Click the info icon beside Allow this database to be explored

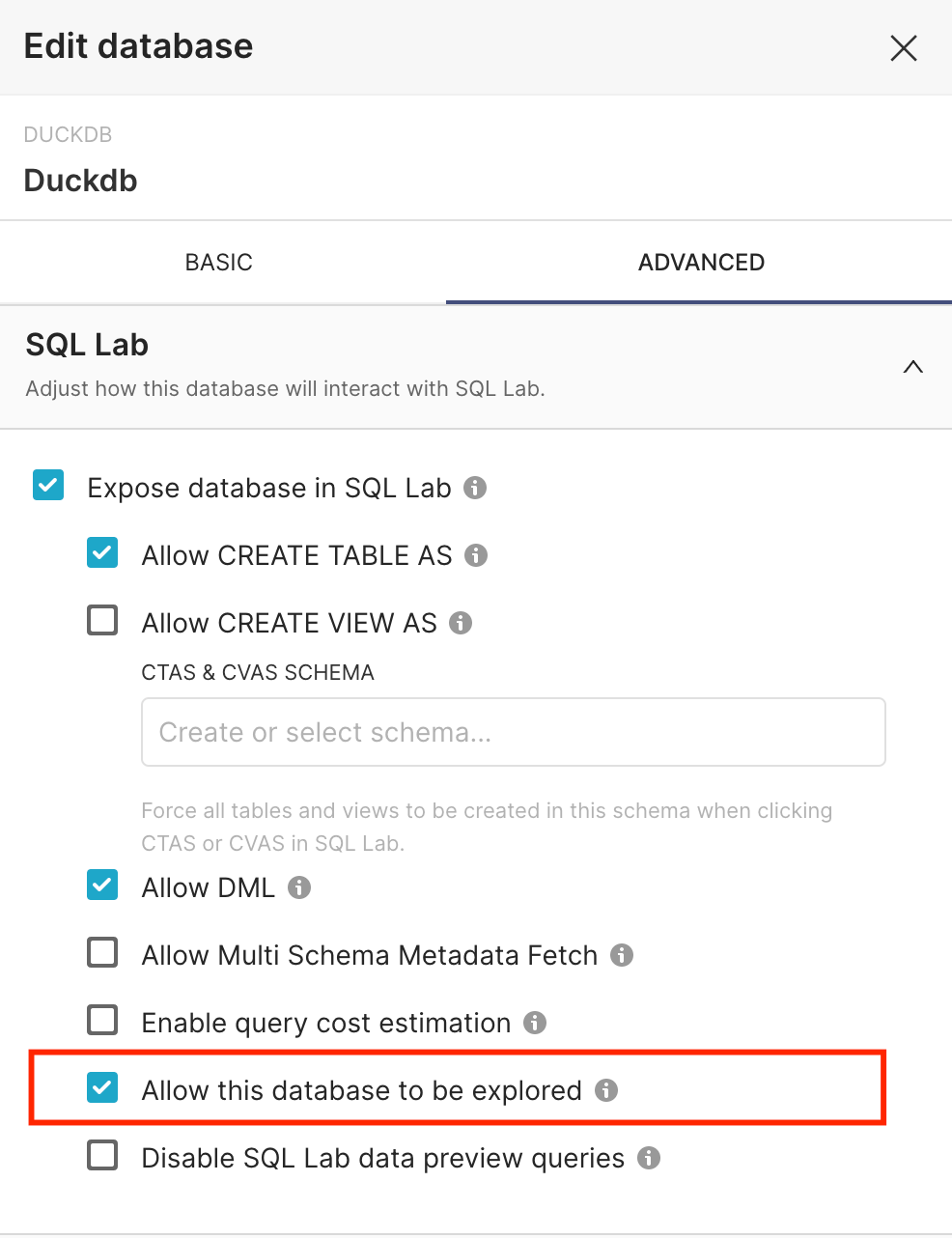(x=606, y=1090)
